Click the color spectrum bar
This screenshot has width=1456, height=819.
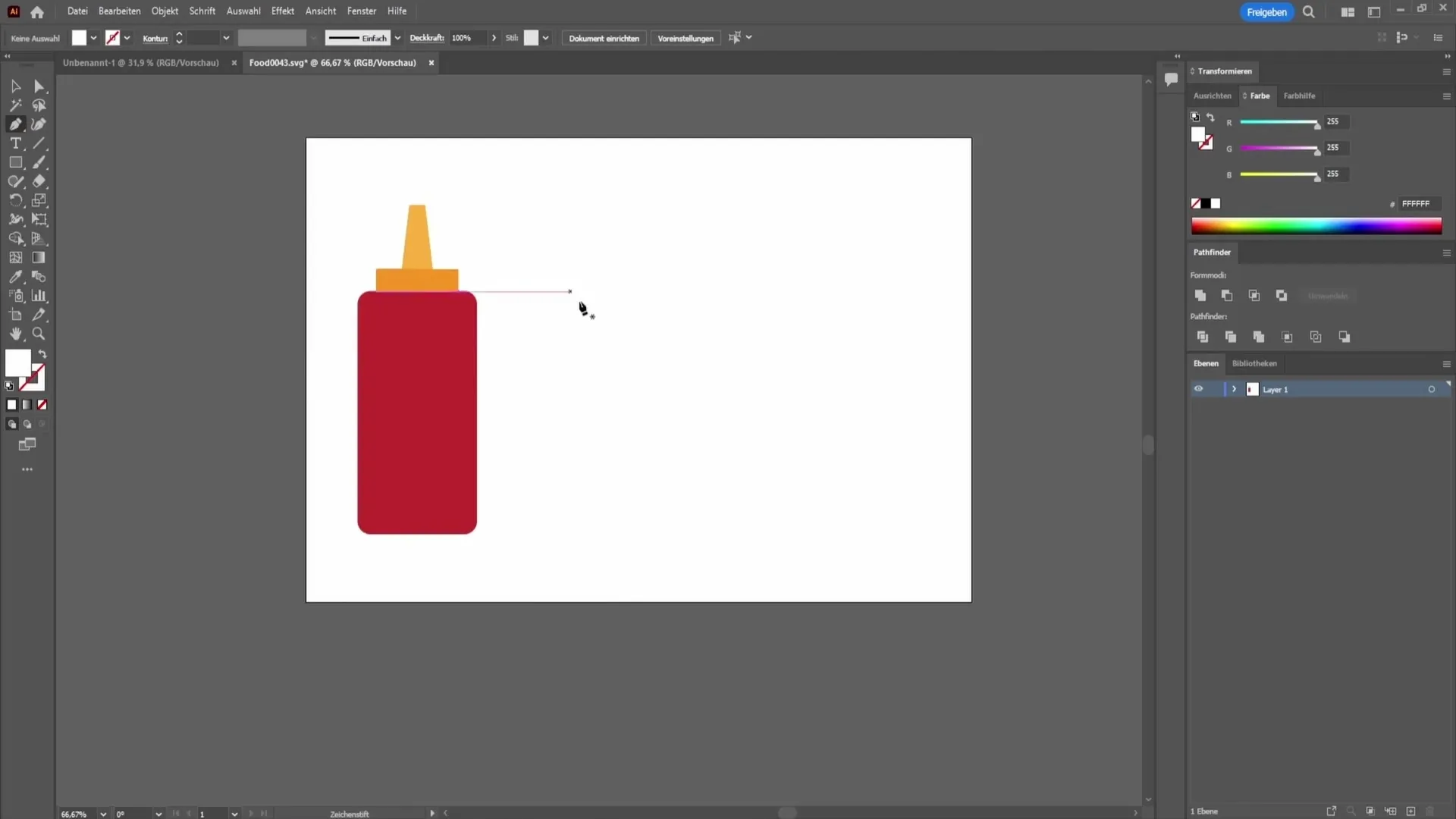[x=1316, y=226]
